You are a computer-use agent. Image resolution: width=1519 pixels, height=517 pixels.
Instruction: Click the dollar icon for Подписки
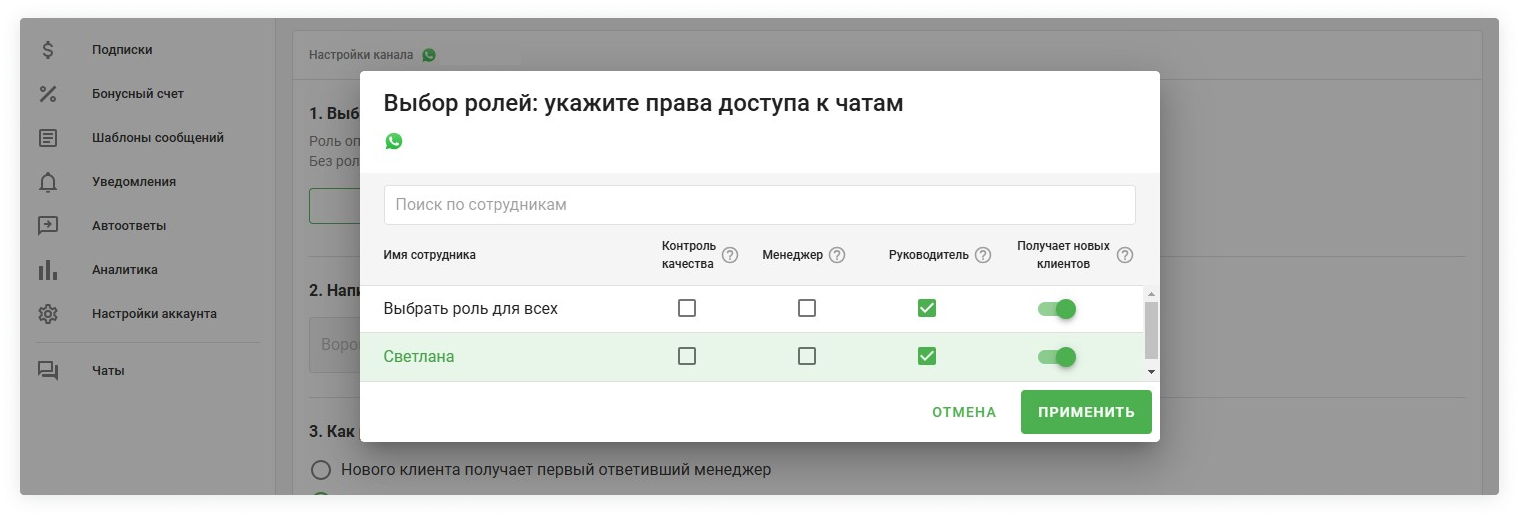[48, 50]
